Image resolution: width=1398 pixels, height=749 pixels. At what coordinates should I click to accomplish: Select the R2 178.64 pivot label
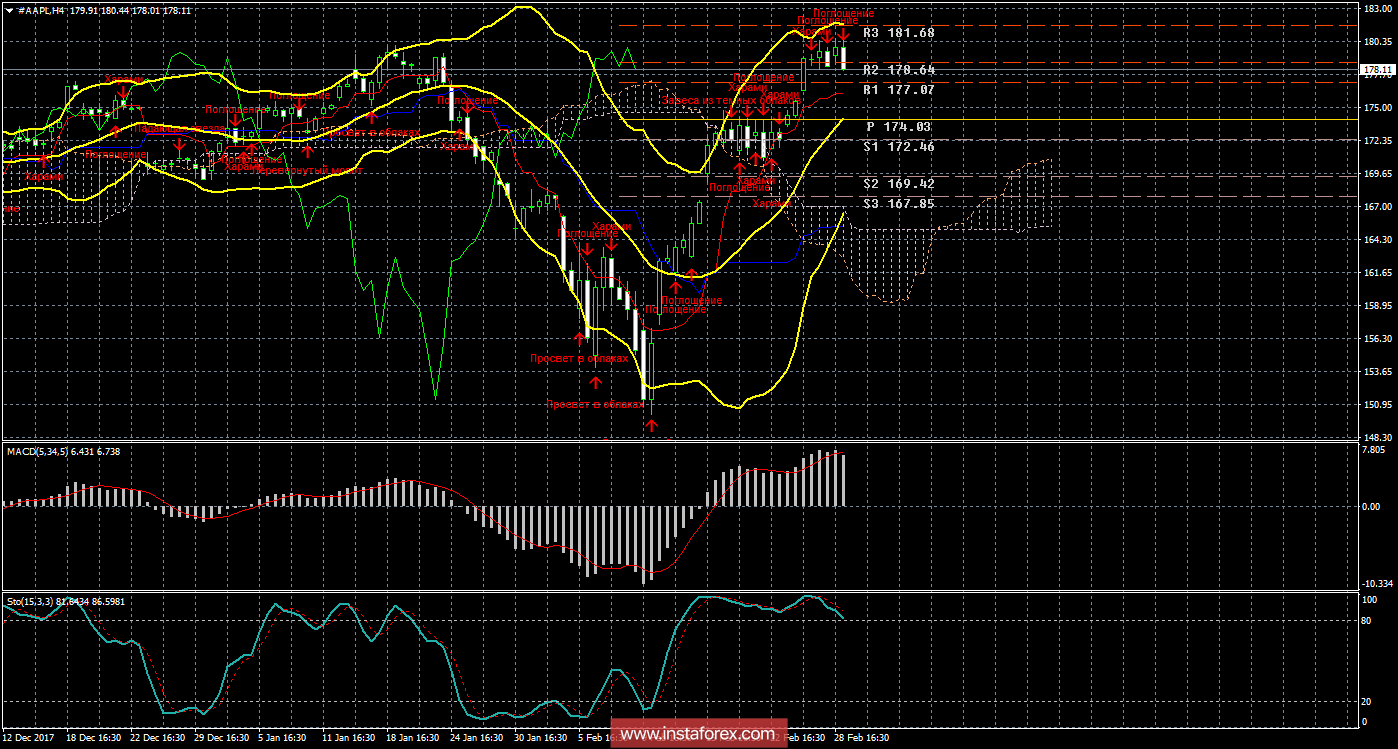click(897, 70)
